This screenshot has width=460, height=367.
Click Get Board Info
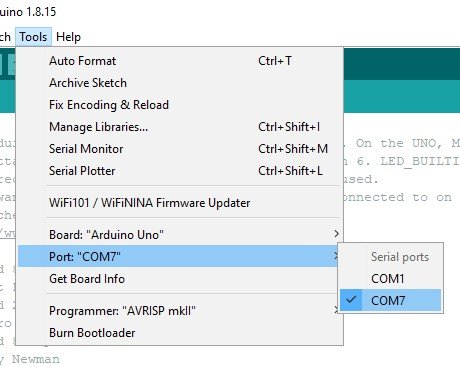[x=180, y=279]
